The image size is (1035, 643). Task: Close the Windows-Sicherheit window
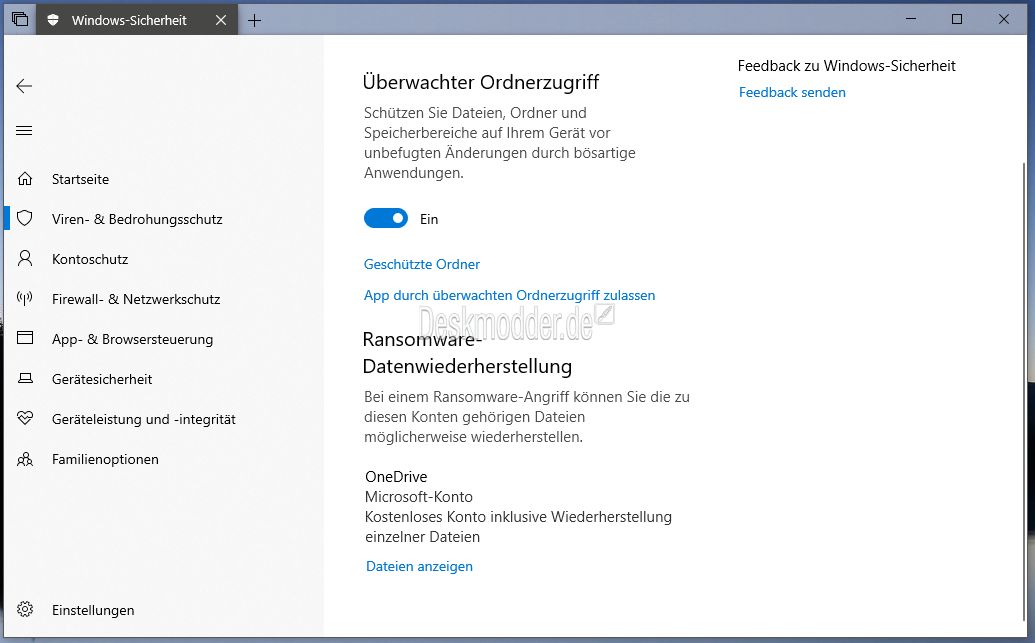tap(1004, 19)
